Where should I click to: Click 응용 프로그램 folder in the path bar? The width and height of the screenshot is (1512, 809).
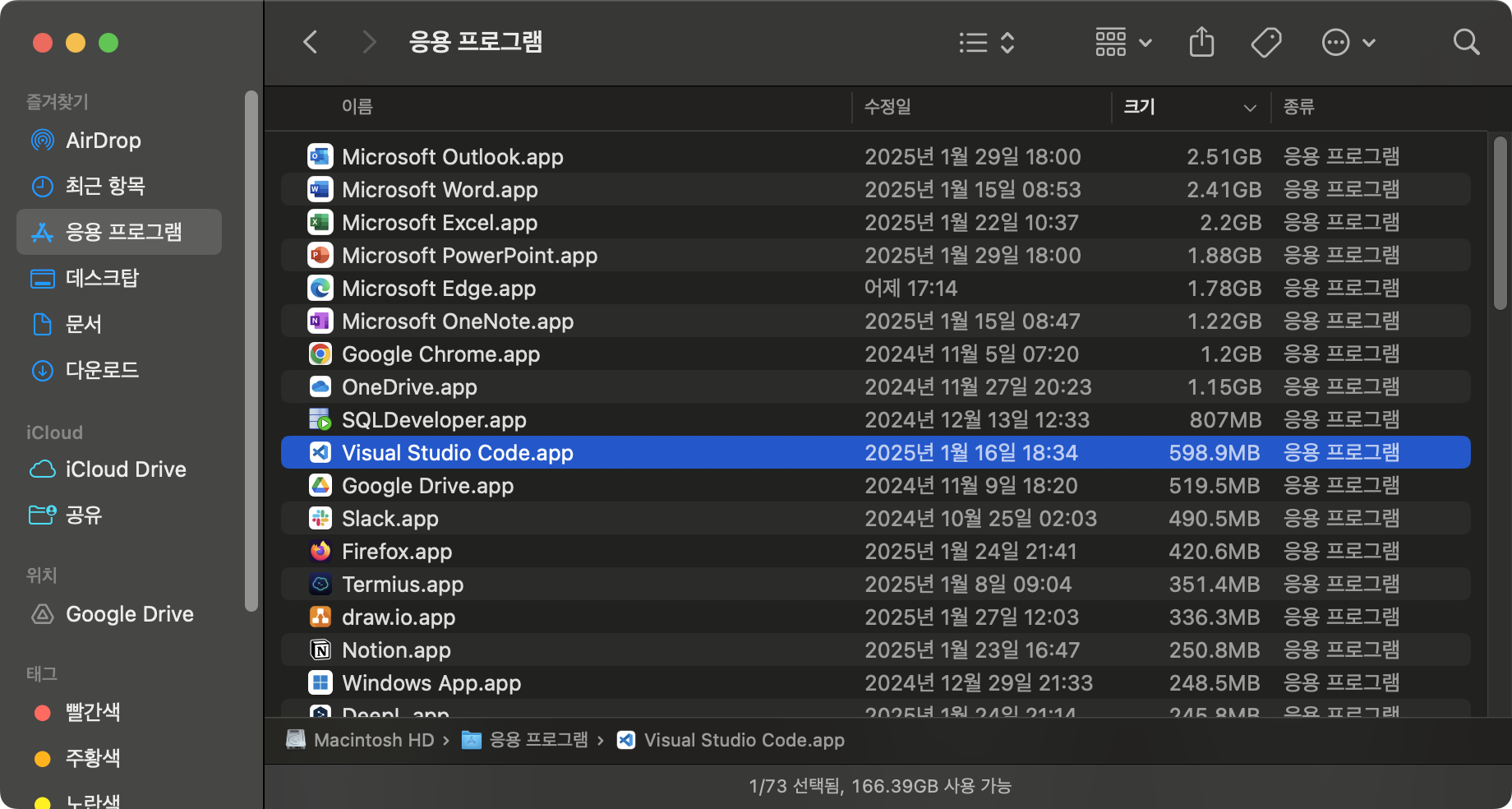(524, 740)
